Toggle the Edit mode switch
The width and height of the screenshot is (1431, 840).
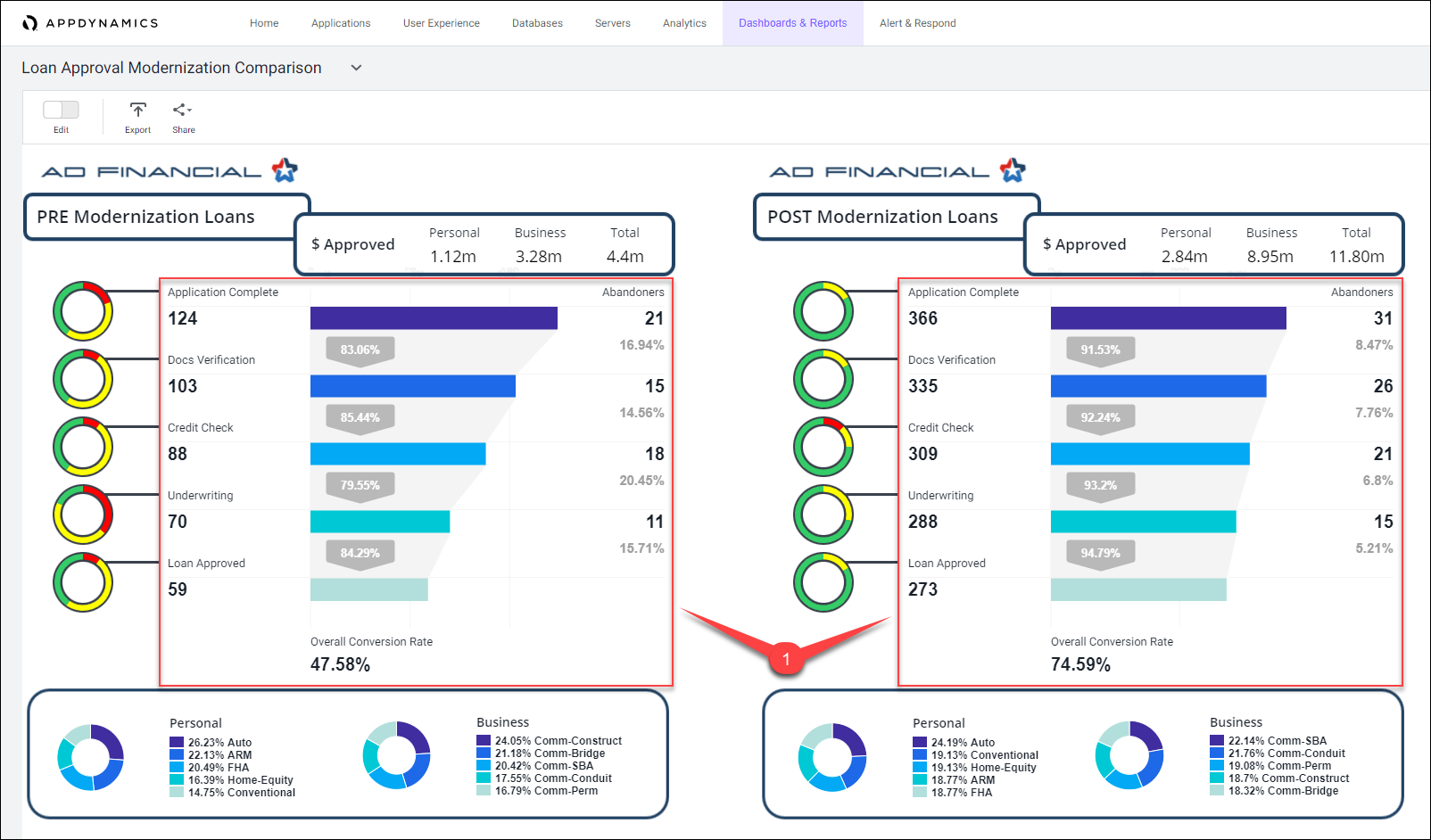click(61, 110)
